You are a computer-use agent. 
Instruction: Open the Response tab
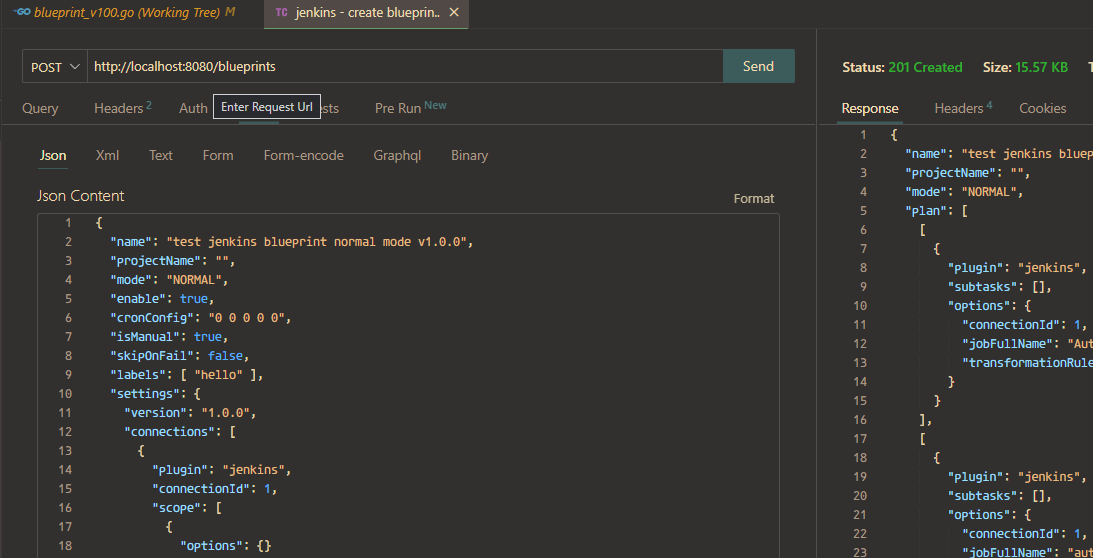click(870, 108)
